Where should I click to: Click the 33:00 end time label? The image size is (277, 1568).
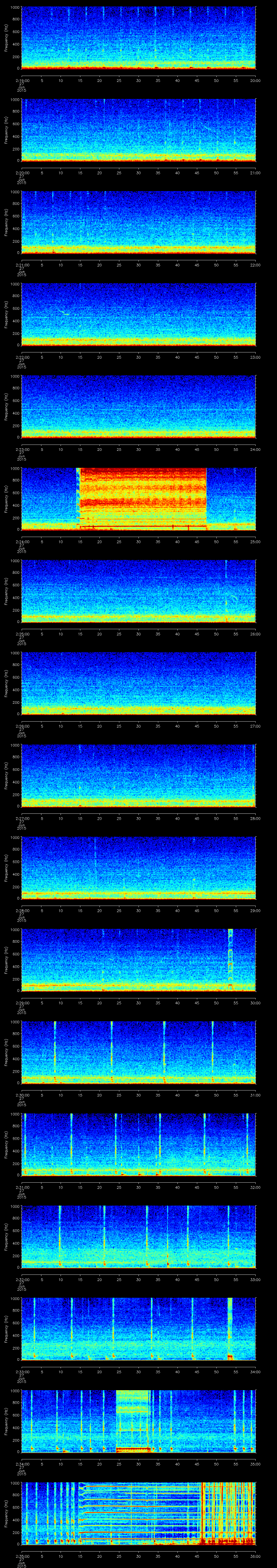click(255, 1279)
